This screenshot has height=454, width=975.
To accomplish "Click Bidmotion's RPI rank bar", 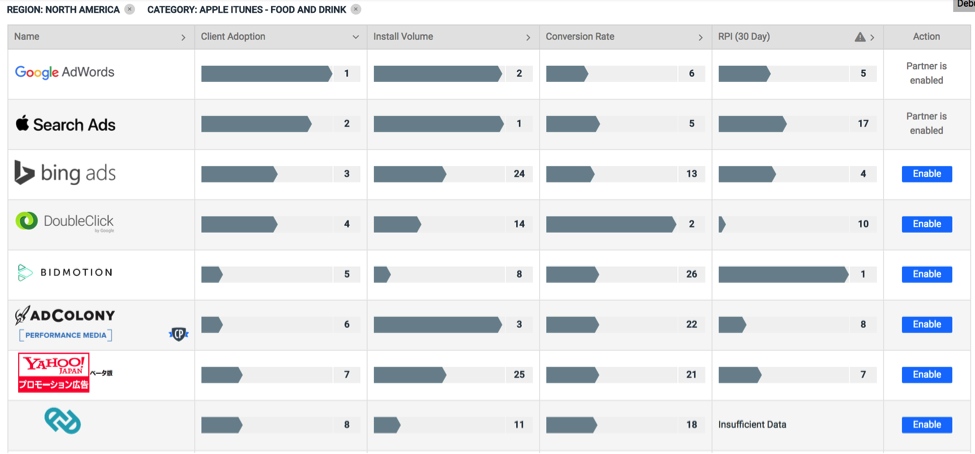I will tap(783, 274).
